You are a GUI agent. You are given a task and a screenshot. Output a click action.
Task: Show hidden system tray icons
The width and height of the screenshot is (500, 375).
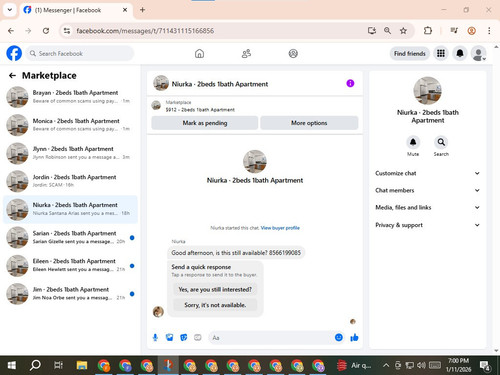pos(386,365)
